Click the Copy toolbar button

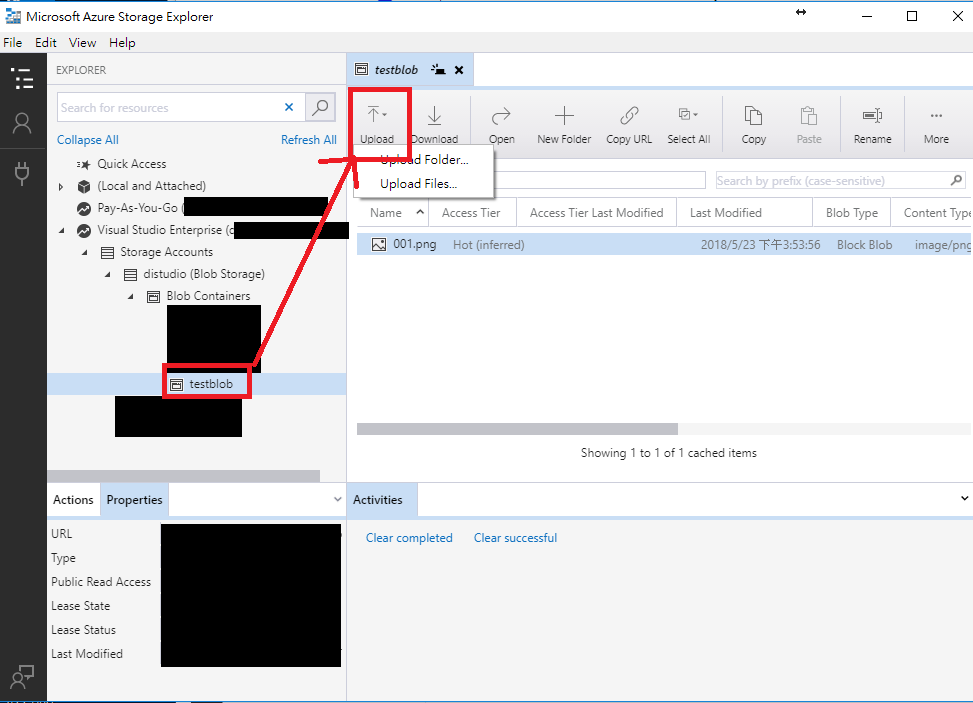(753, 125)
